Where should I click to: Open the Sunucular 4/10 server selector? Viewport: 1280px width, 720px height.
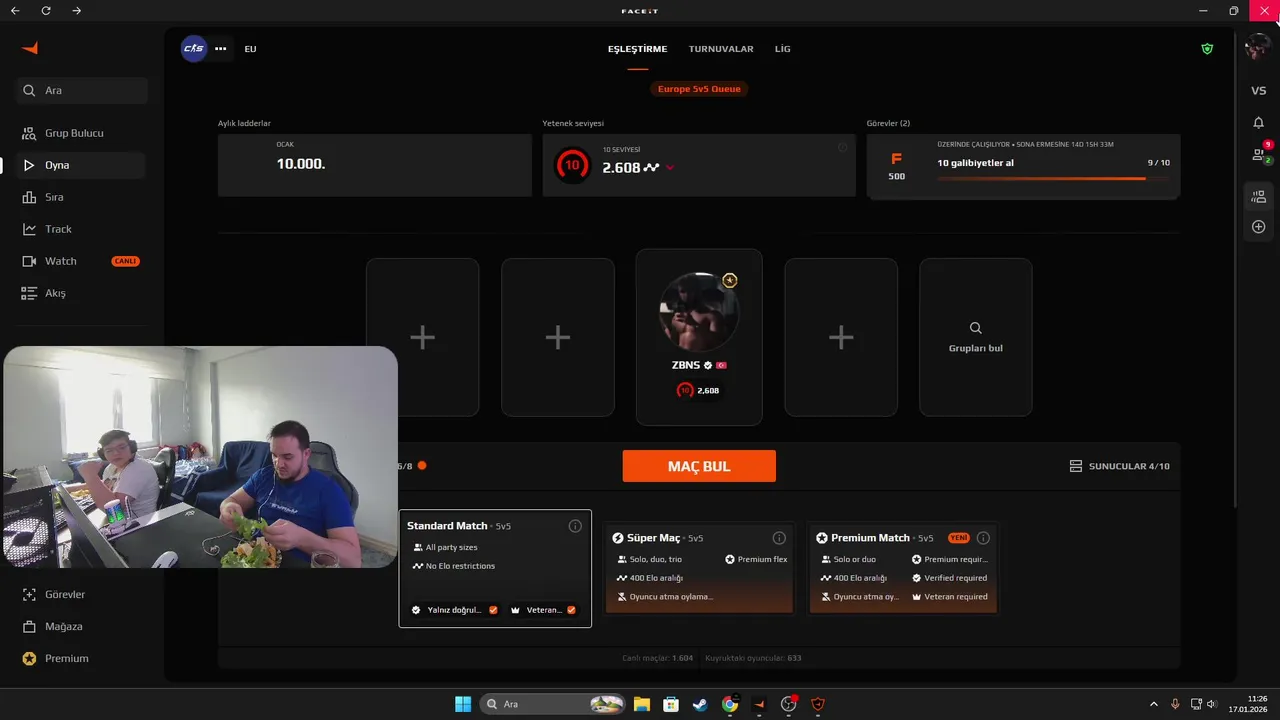pyautogui.click(x=1119, y=466)
